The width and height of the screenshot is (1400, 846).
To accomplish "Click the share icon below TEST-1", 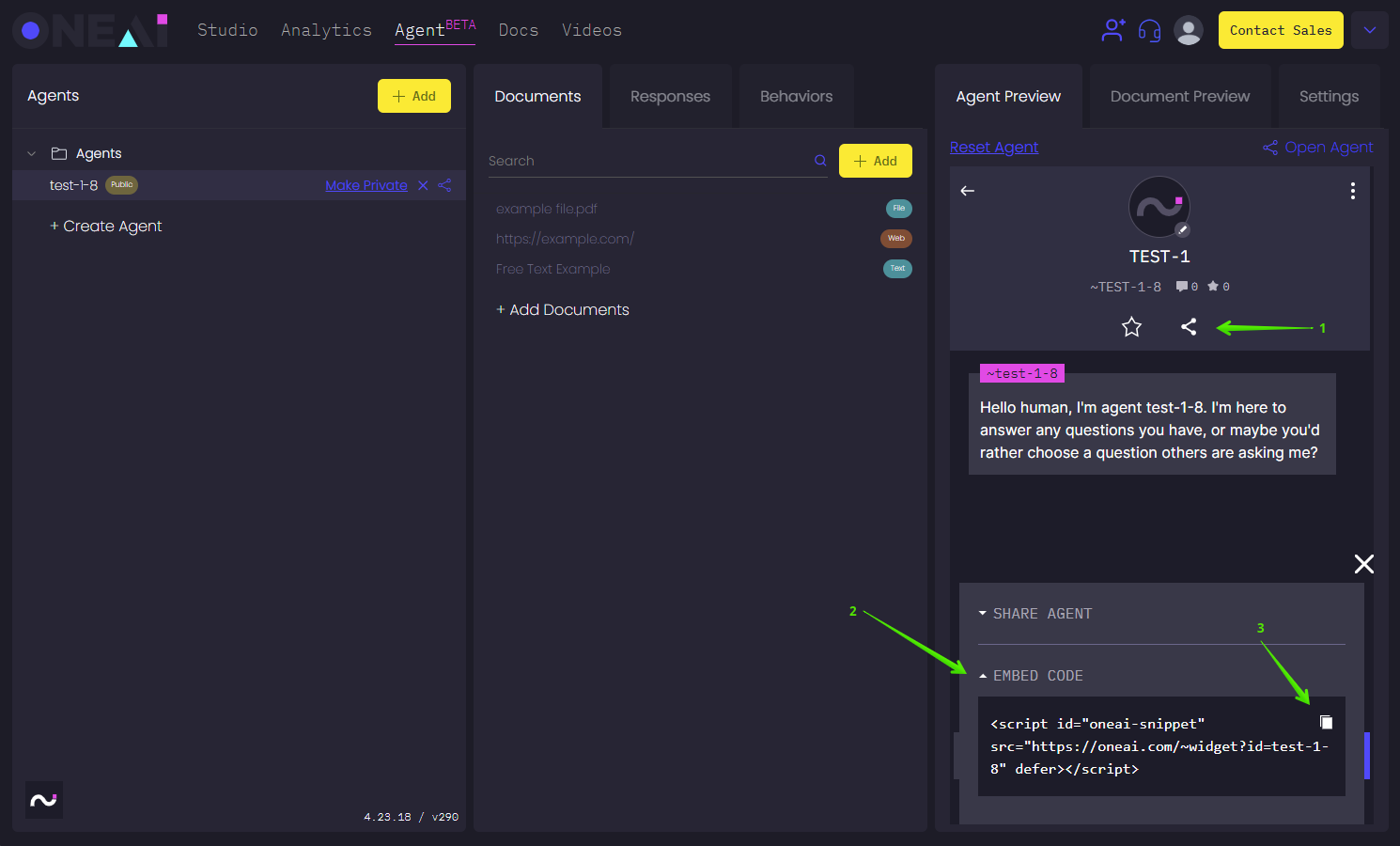I will click(x=1189, y=327).
